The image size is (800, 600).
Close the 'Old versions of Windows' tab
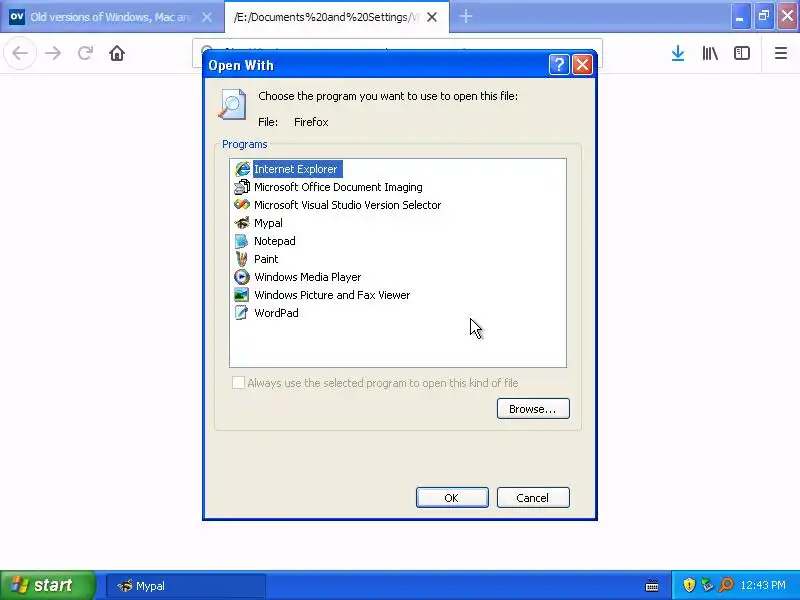tap(207, 17)
